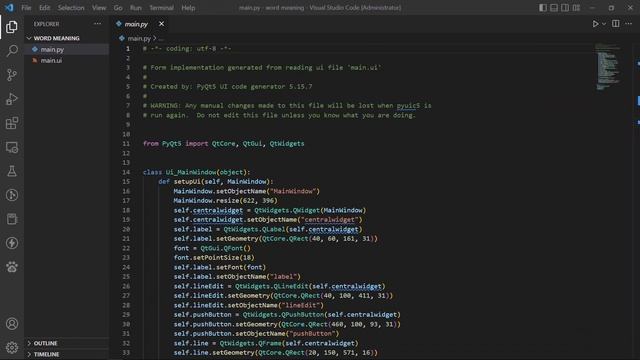Toggle primary side bar layout icon

click(543, 7)
